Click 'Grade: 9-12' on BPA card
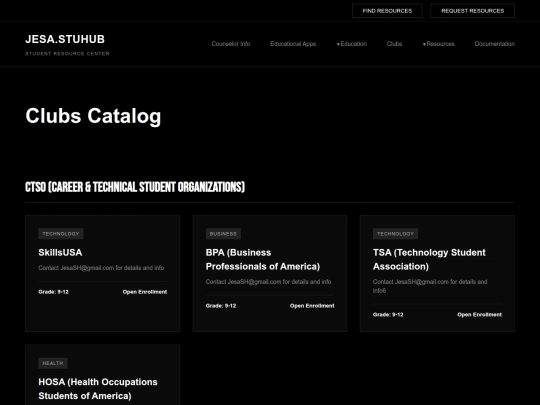This screenshot has height=405, width=540. click(221, 306)
